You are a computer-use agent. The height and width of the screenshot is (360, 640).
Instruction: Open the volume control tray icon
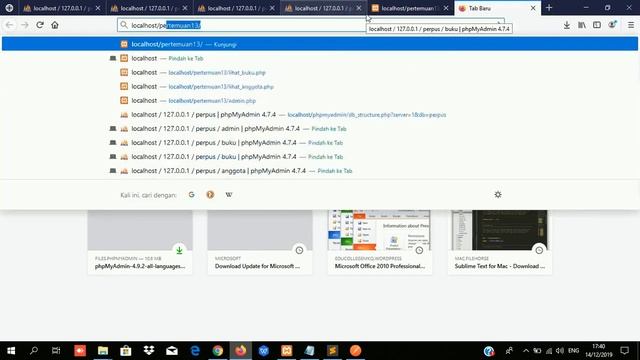560,351
